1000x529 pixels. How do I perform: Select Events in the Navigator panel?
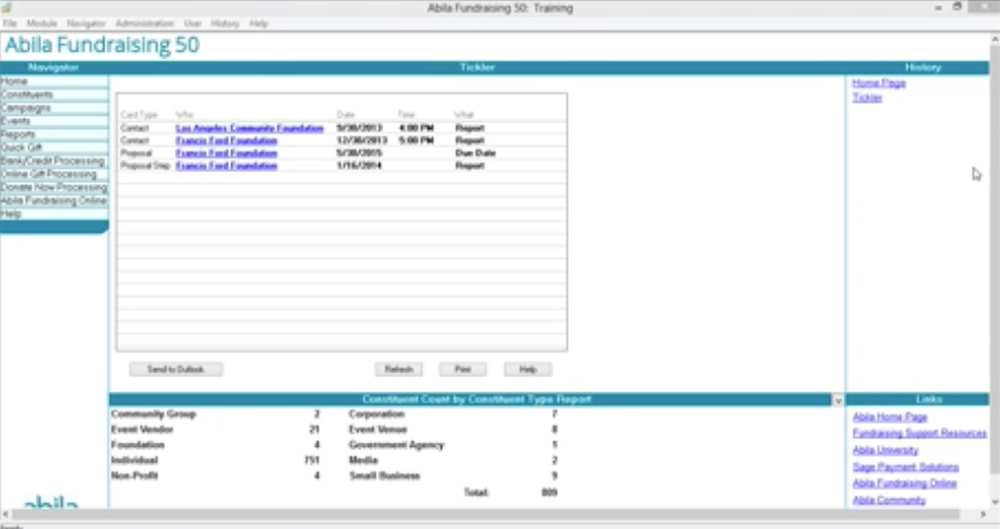pos(54,121)
